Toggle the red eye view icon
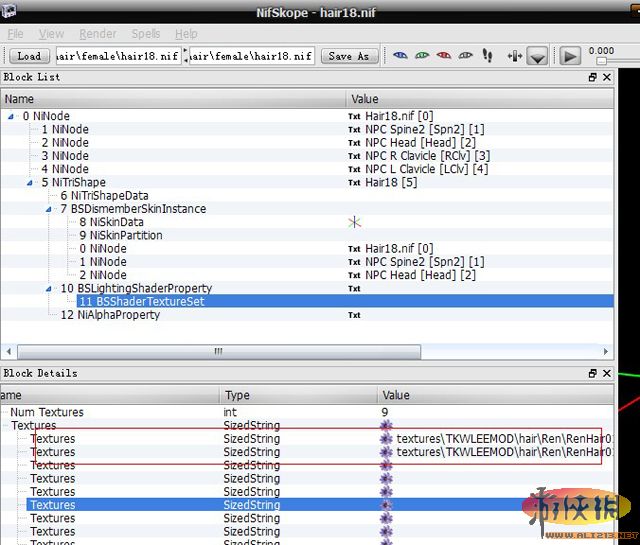Screen dimensions: 640x545 (x=444, y=56)
